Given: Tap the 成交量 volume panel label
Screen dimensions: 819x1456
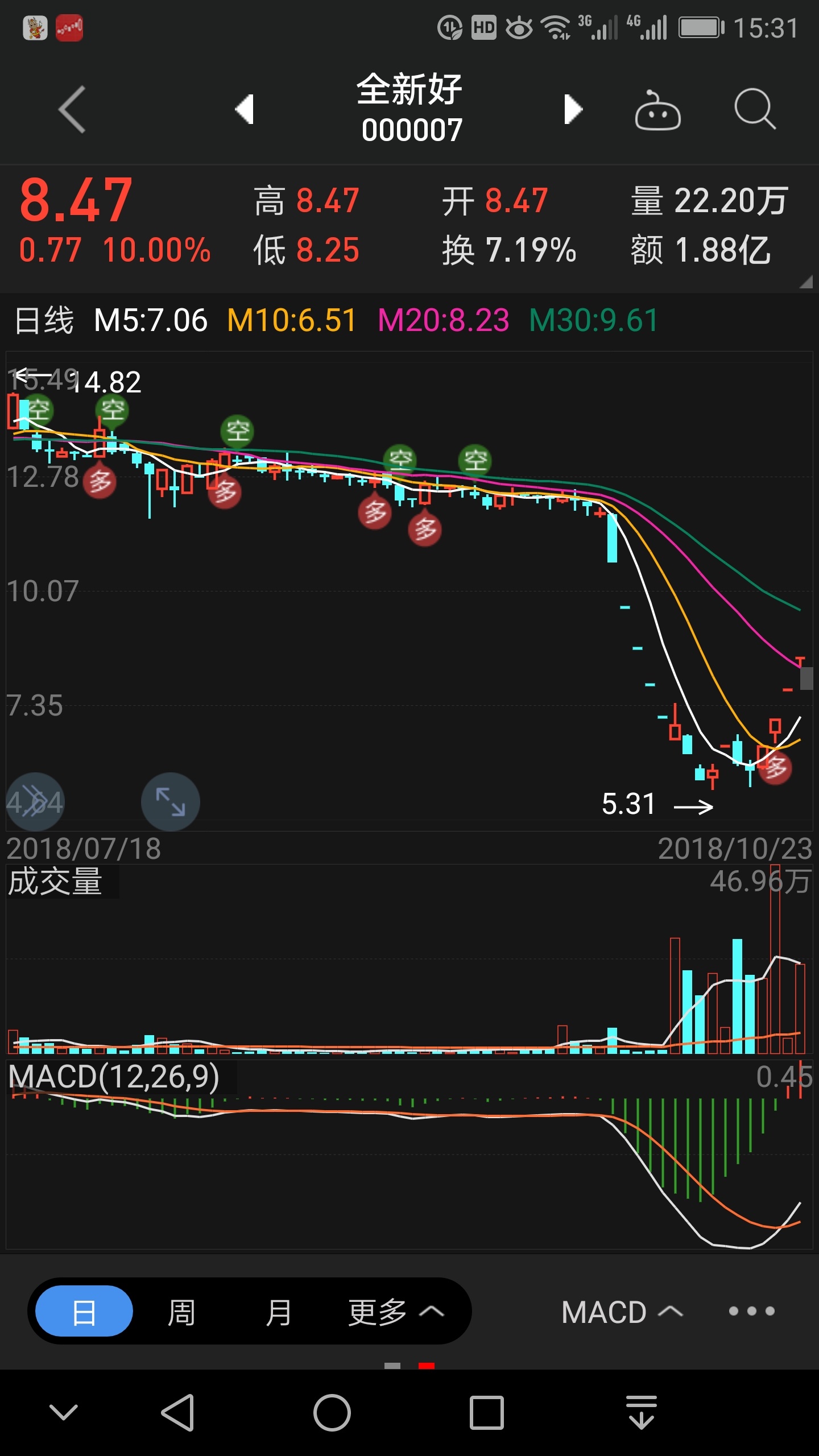Looking at the screenshot, I should click(x=55, y=882).
